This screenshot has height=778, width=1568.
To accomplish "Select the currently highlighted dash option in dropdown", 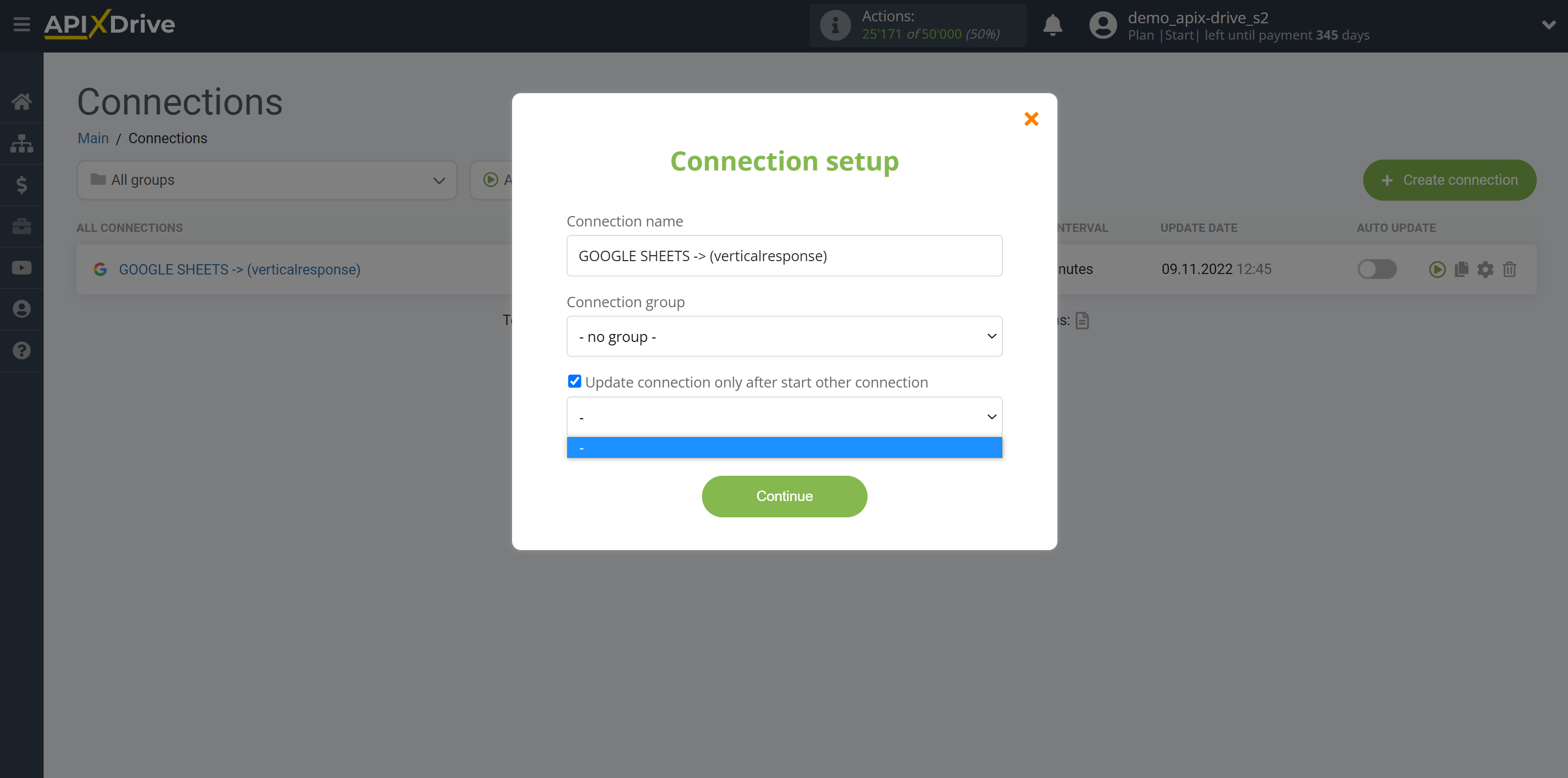I will point(784,448).
